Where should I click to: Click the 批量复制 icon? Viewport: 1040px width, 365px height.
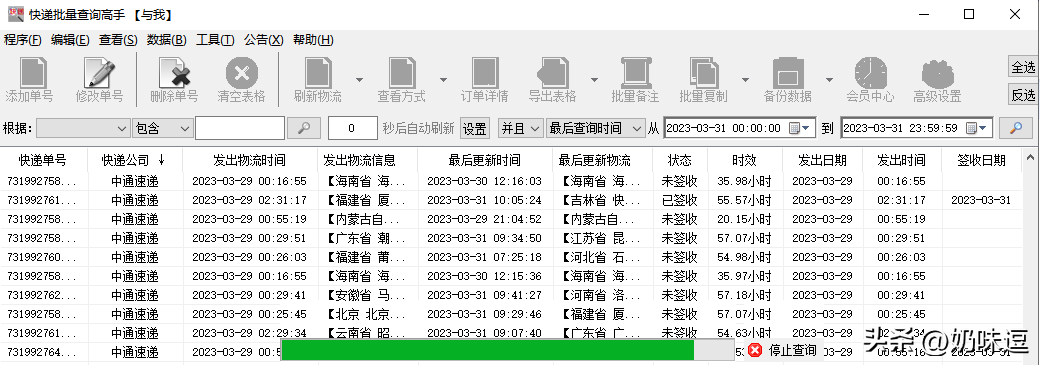pos(704,73)
